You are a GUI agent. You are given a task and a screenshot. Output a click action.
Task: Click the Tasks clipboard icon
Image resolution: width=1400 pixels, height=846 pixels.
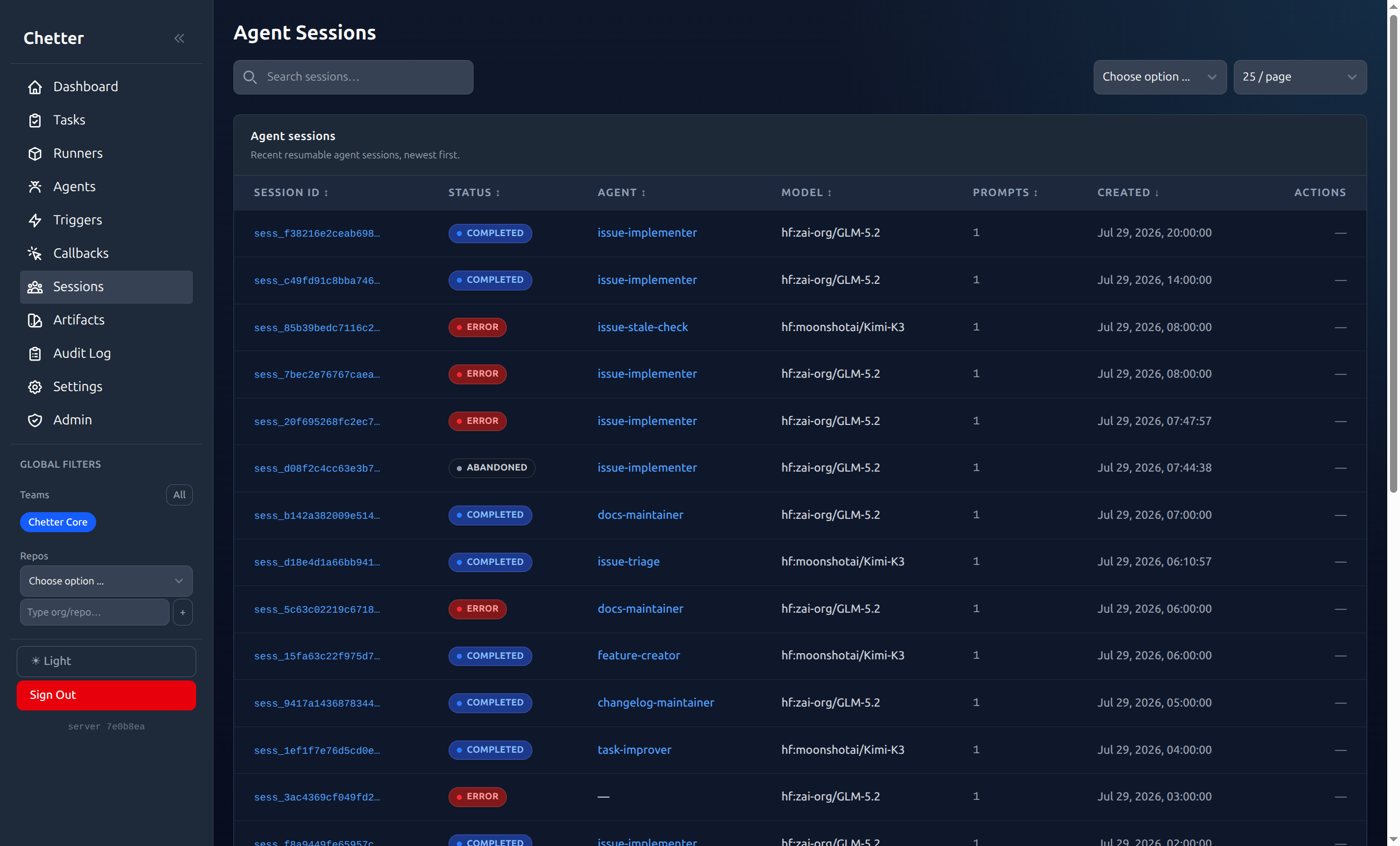pos(35,121)
